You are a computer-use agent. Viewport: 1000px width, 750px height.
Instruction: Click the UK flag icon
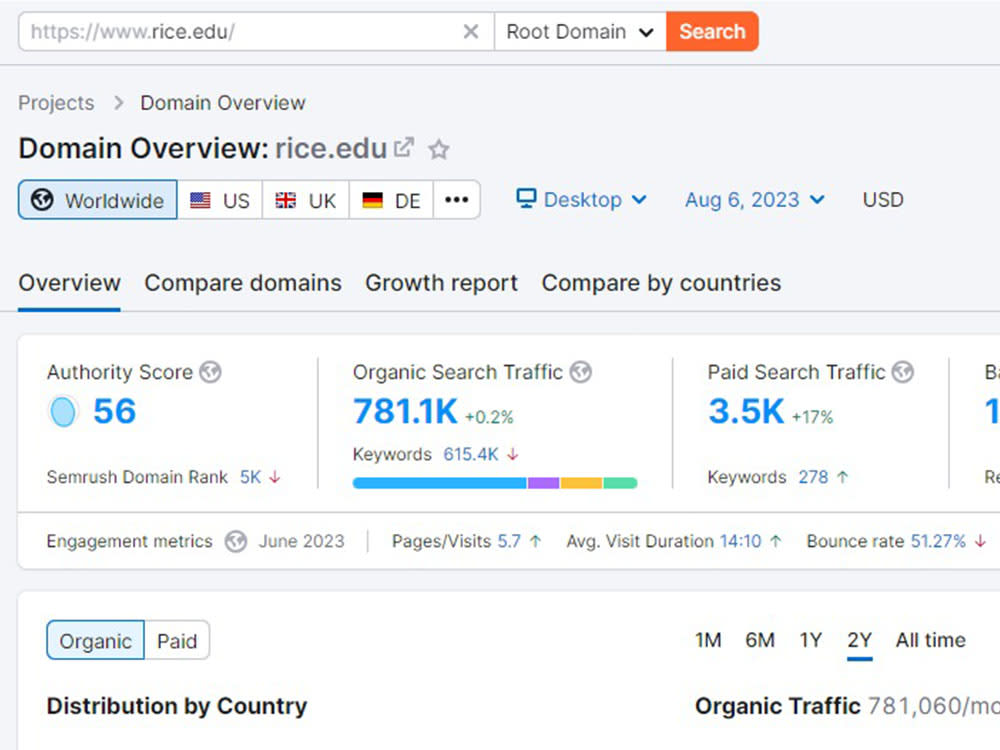point(286,200)
